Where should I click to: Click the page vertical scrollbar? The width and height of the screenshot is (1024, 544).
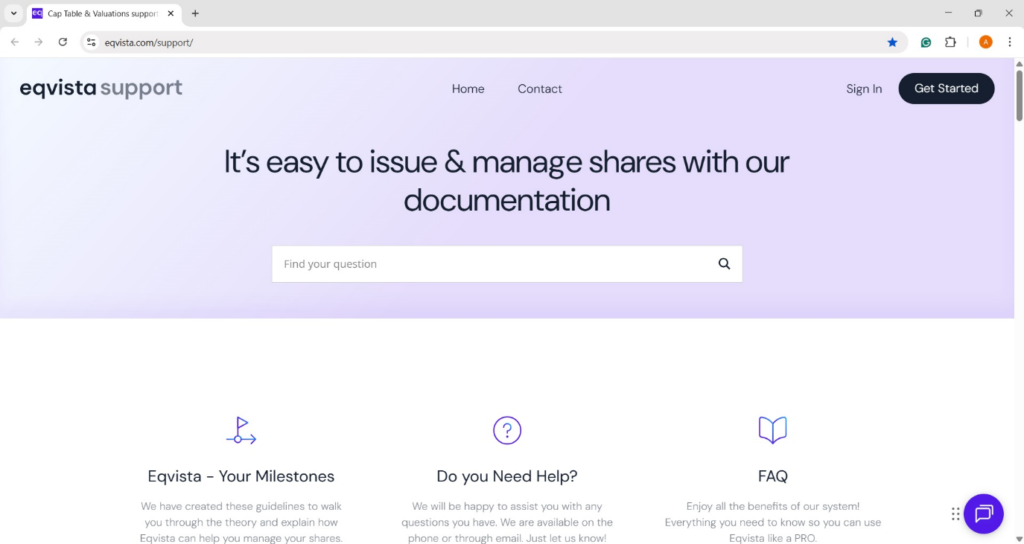tap(1018, 95)
